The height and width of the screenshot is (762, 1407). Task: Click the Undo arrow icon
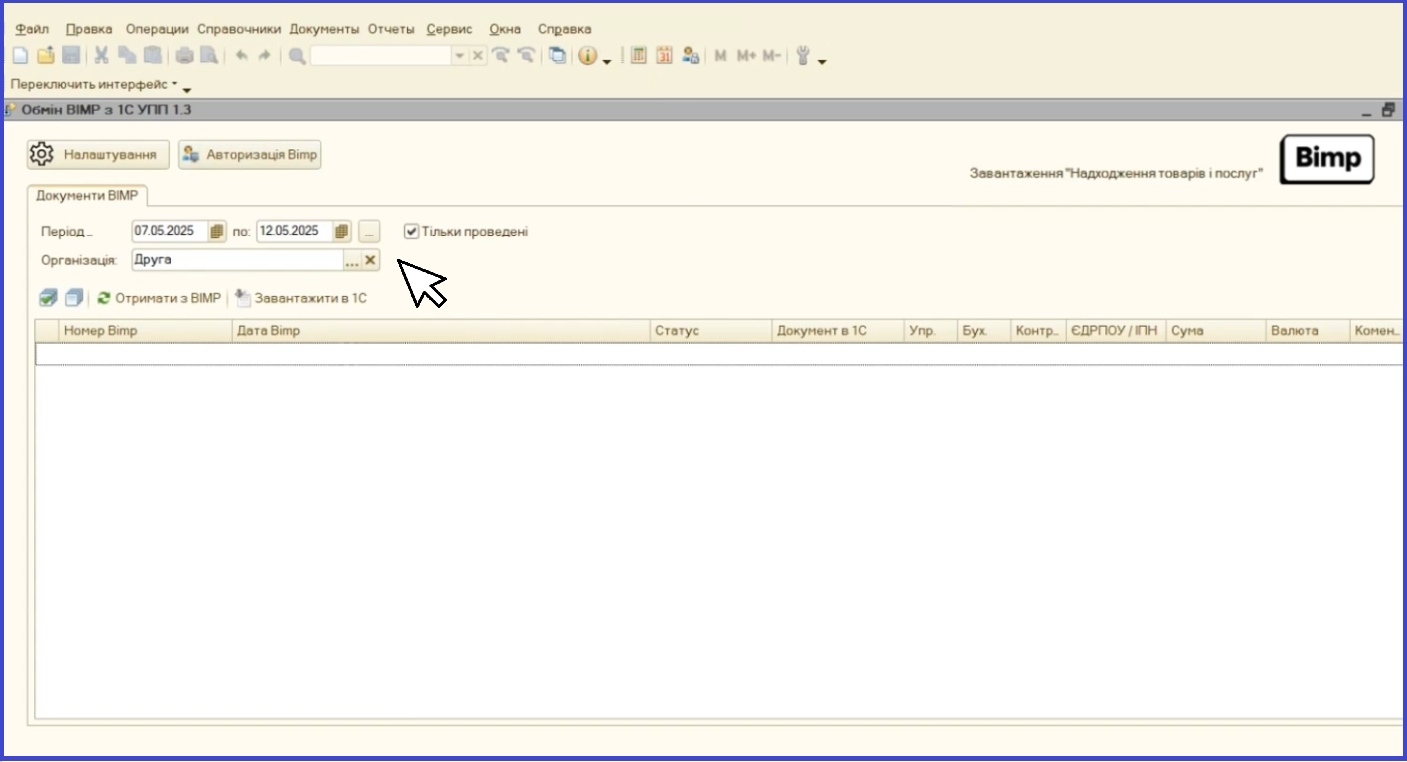click(x=241, y=57)
